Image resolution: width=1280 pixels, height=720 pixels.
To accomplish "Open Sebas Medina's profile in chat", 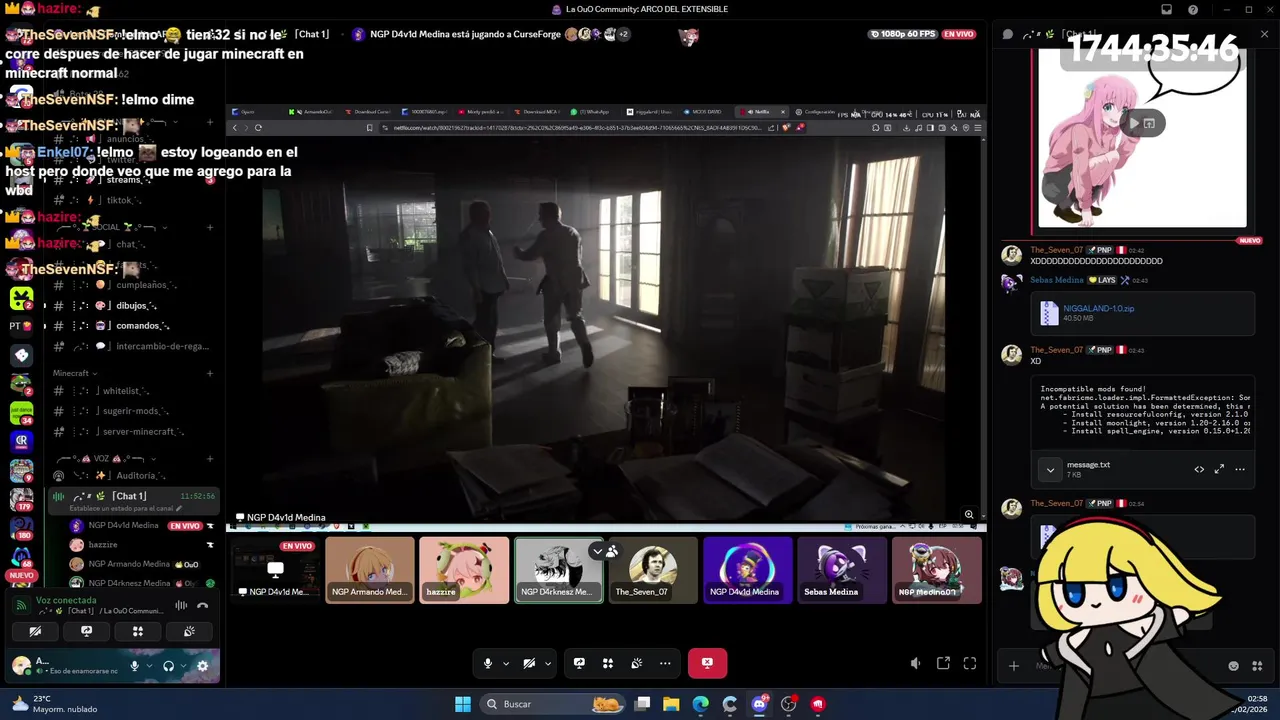I will coord(1056,280).
